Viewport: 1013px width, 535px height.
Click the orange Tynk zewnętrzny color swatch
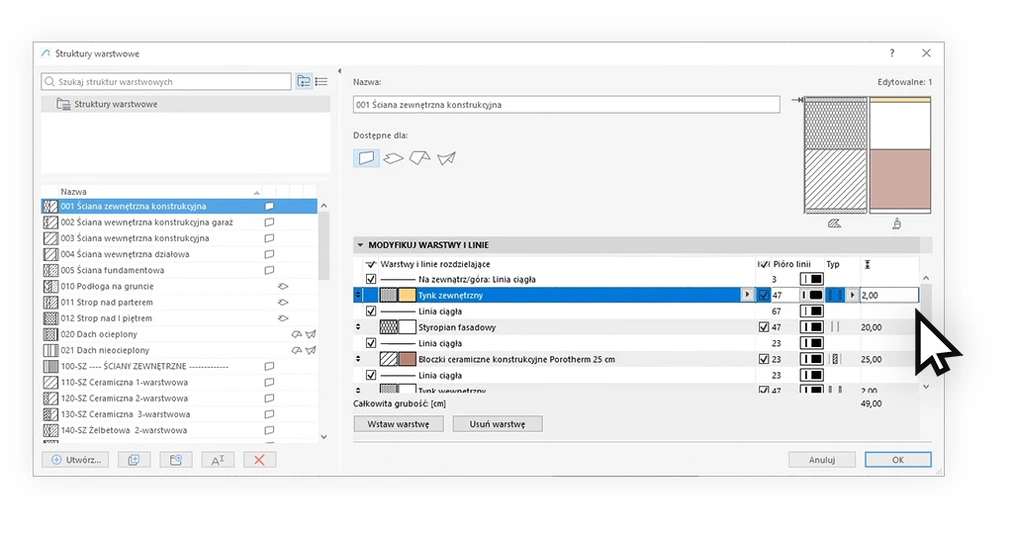click(407, 295)
